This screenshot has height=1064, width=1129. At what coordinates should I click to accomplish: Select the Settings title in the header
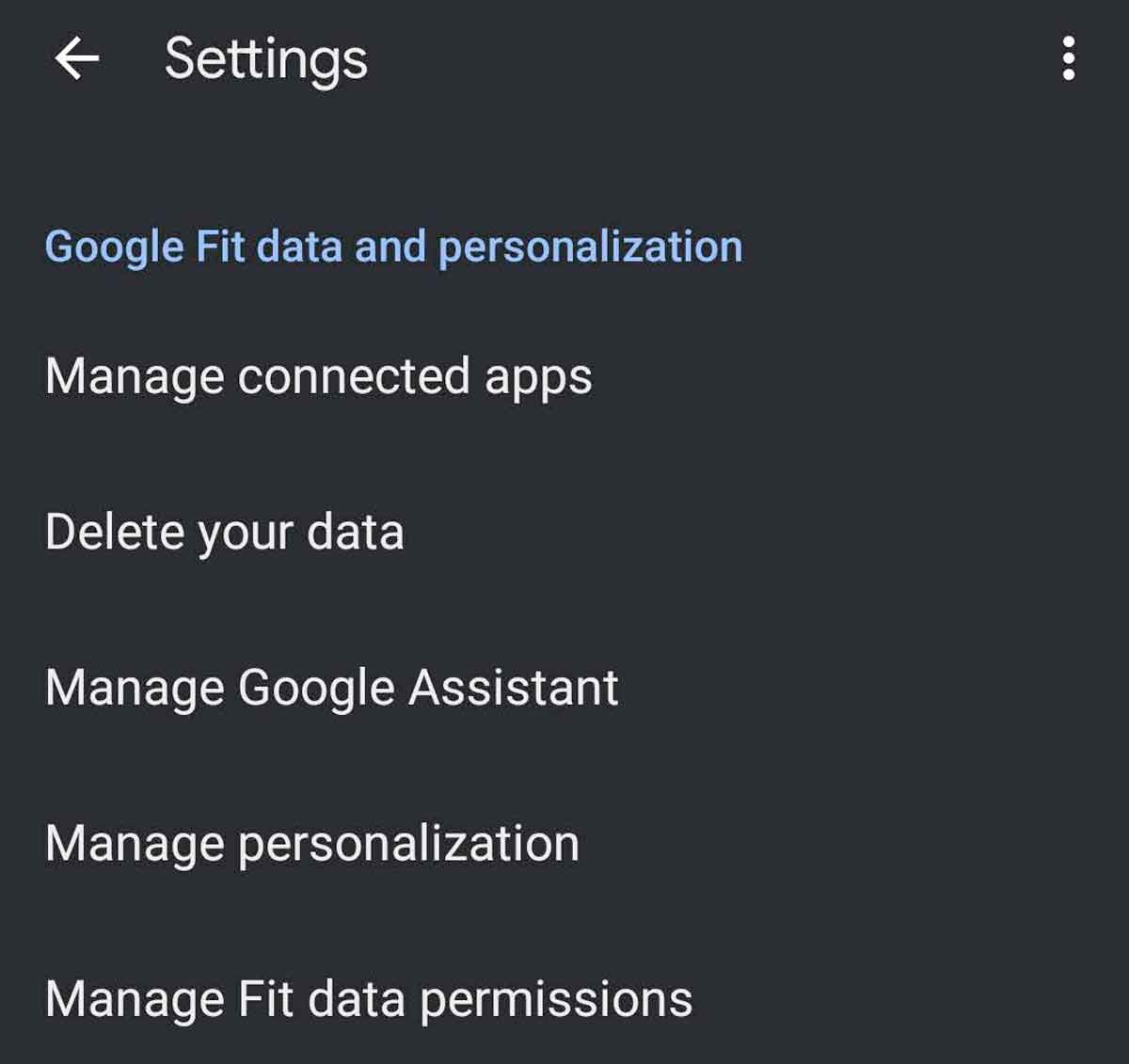click(266, 59)
